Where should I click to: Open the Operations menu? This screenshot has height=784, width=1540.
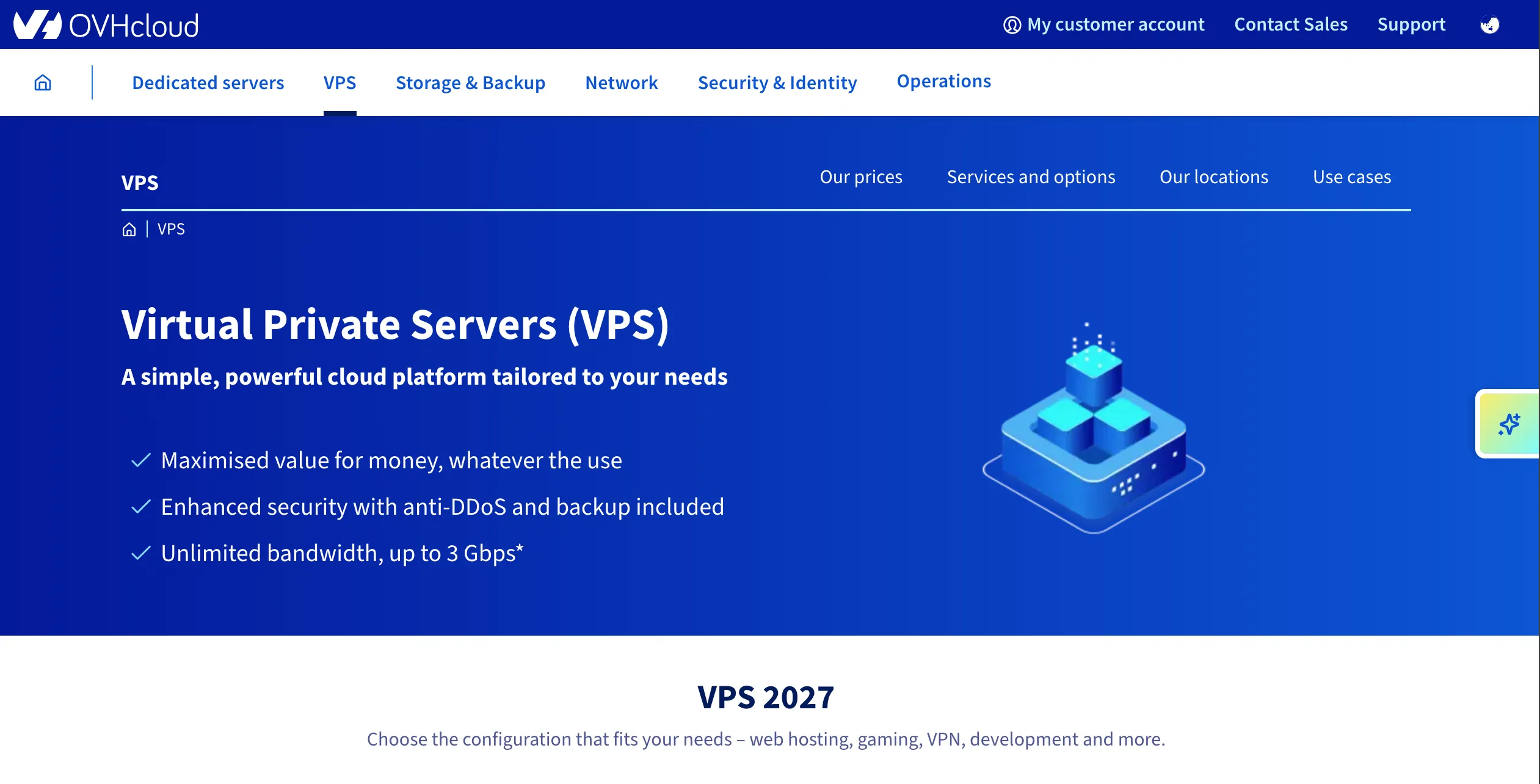pos(943,81)
